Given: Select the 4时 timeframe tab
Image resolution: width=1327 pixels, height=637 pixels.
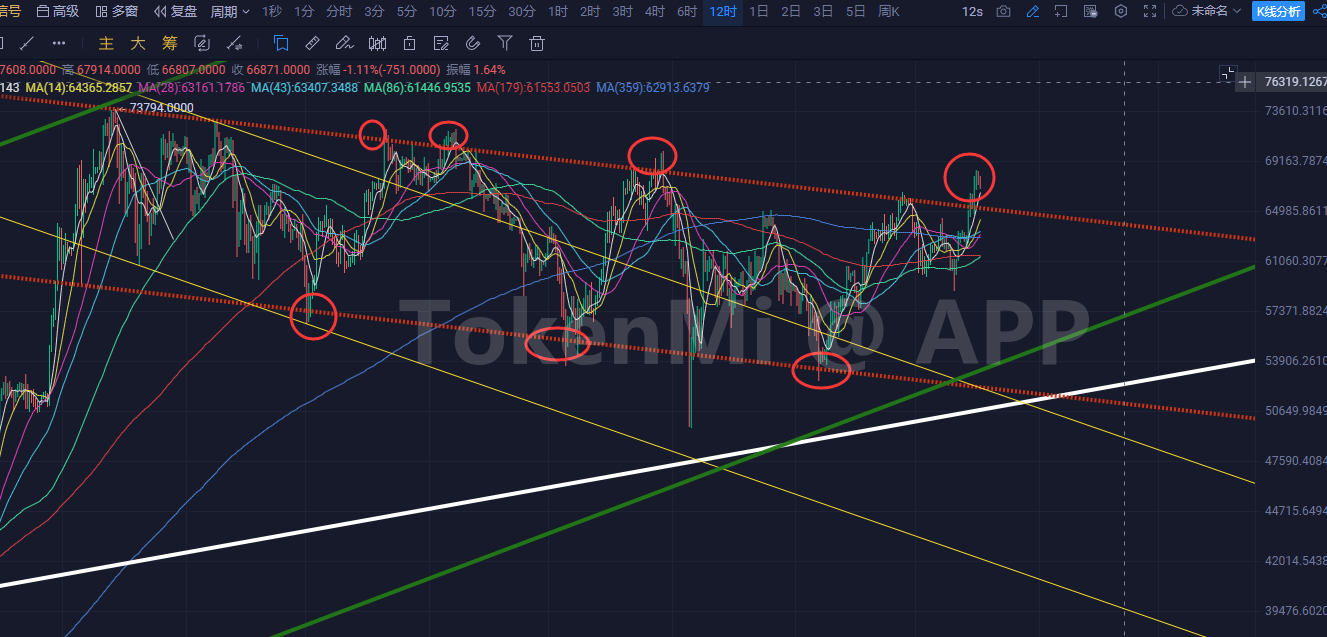Looking at the screenshot, I should coord(654,12).
